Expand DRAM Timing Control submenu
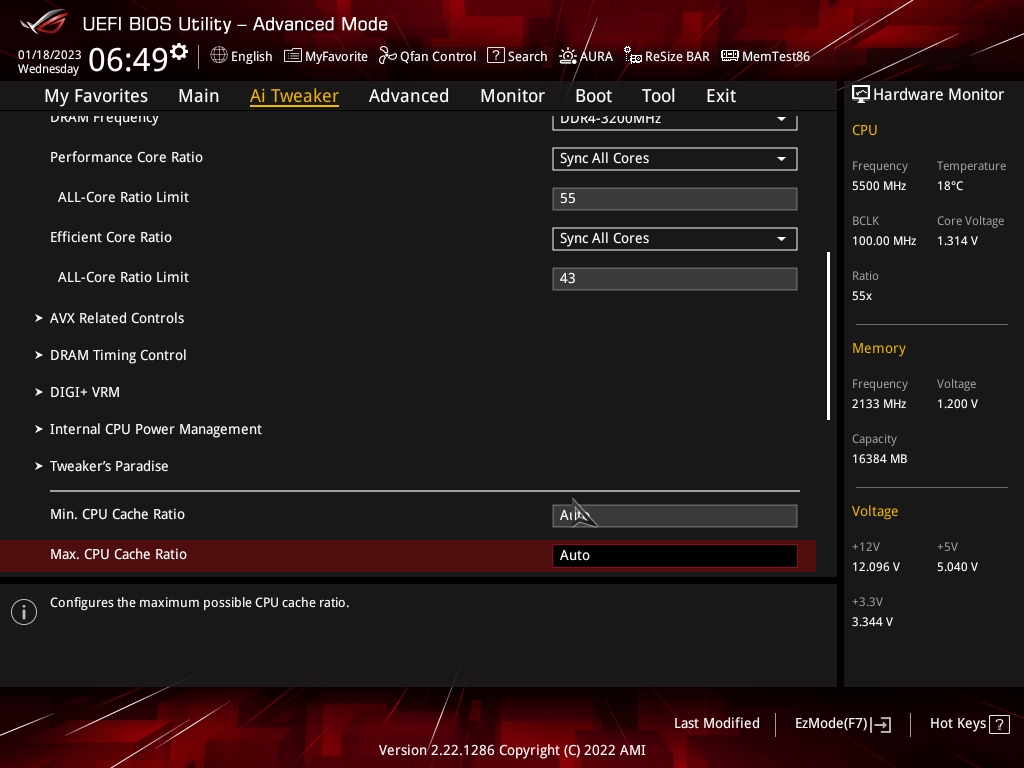This screenshot has height=768, width=1024. pyautogui.click(x=118, y=355)
